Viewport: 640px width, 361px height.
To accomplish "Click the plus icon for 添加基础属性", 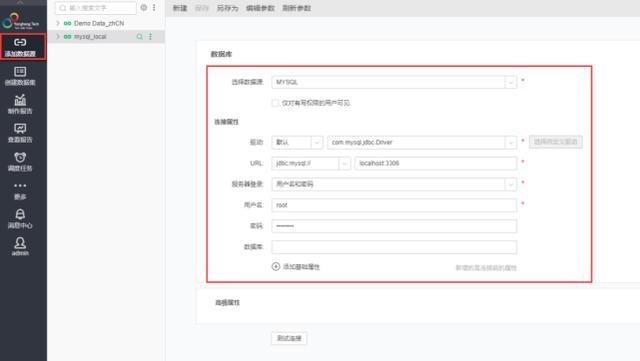I will [276, 267].
